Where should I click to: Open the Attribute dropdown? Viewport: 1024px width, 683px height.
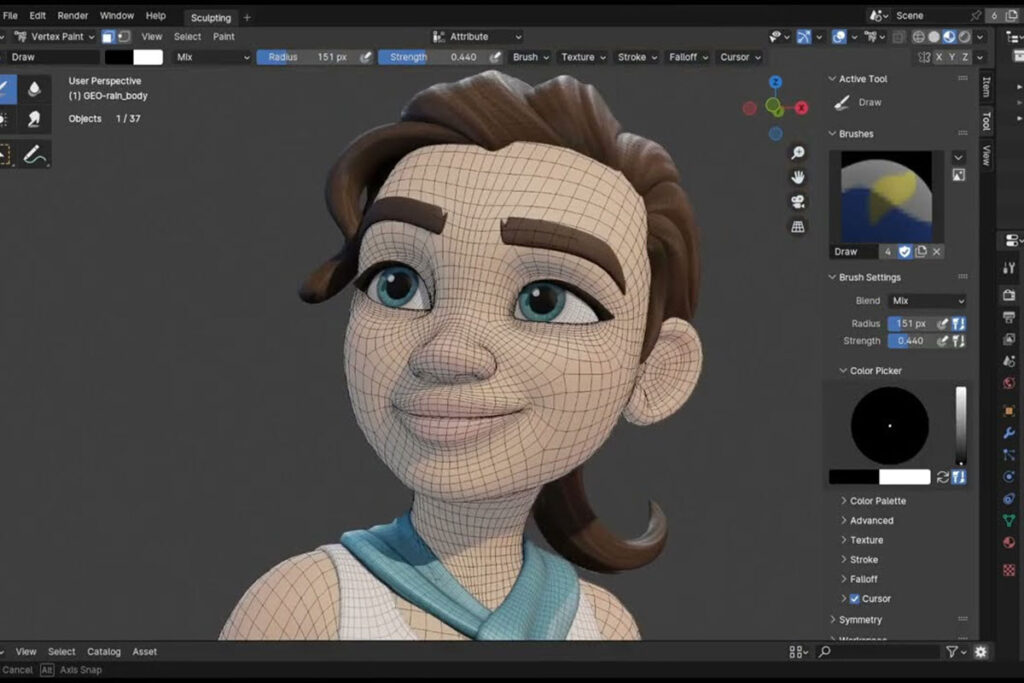(x=477, y=37)
